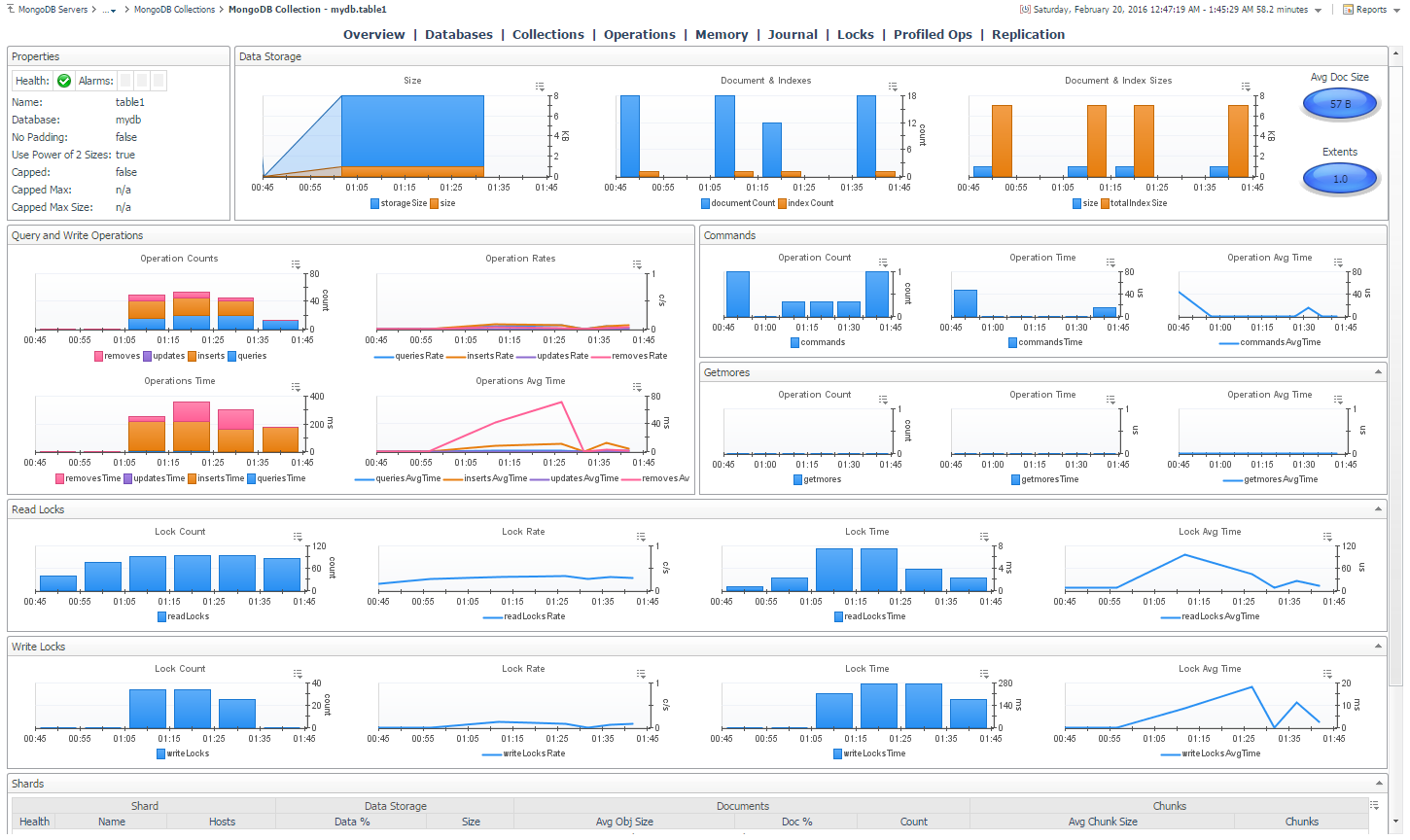This screenshot has width=1410, height=840.
Task: Sort Shards table by Avg Obj Size column
Action: click(624, 822)
